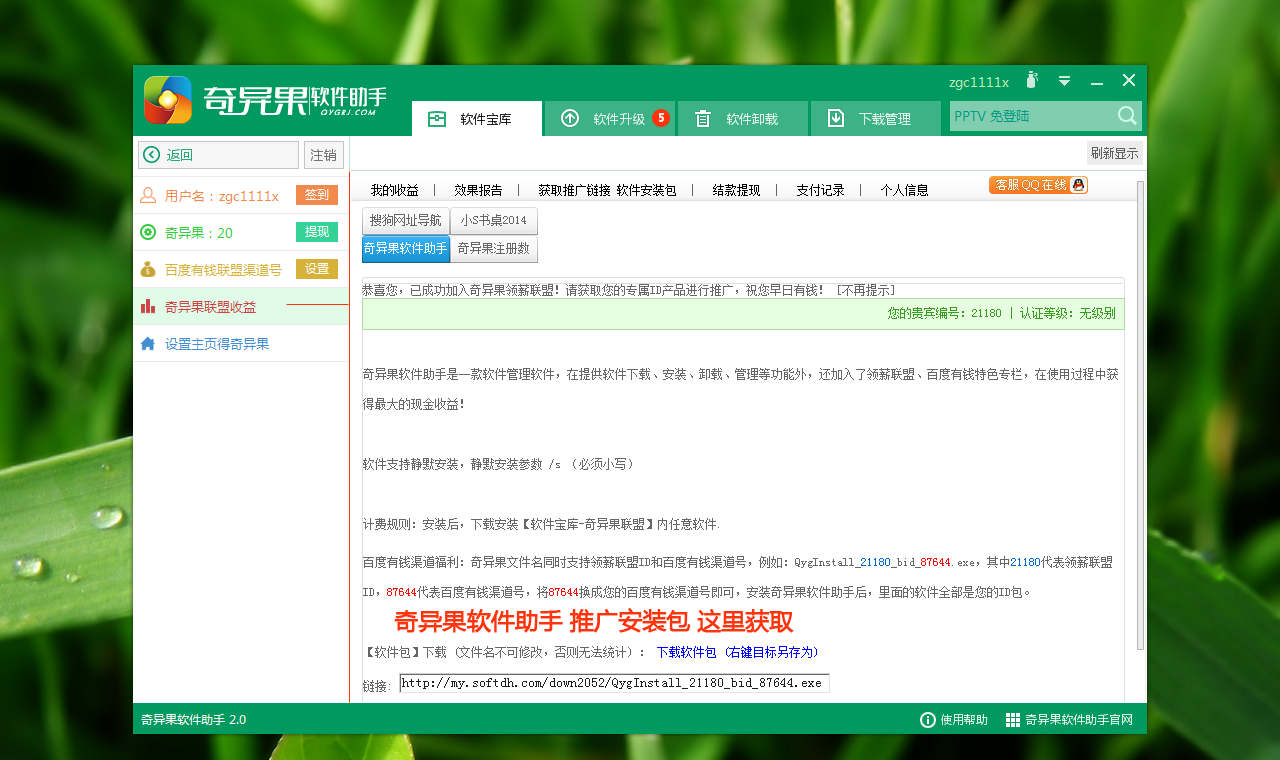
Task: Switch to the 下载管理 tab
Action: click(876, 119)
